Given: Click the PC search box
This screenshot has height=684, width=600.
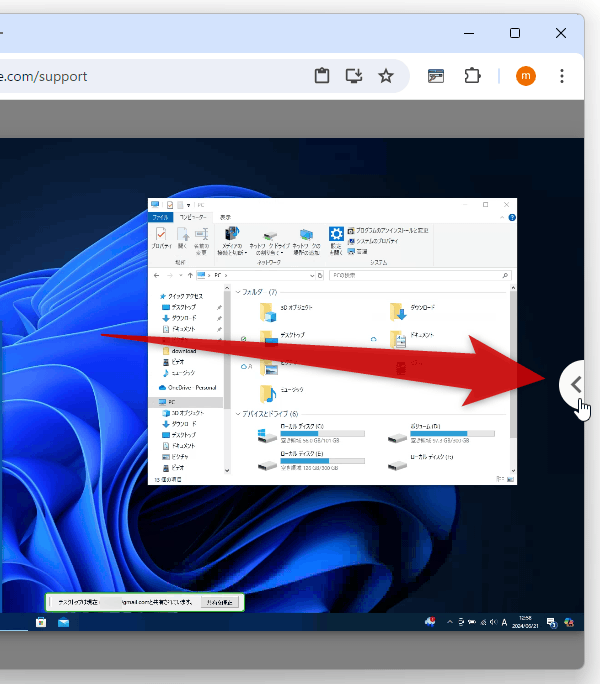Looking at the screenshot, I should click(420, 275).
